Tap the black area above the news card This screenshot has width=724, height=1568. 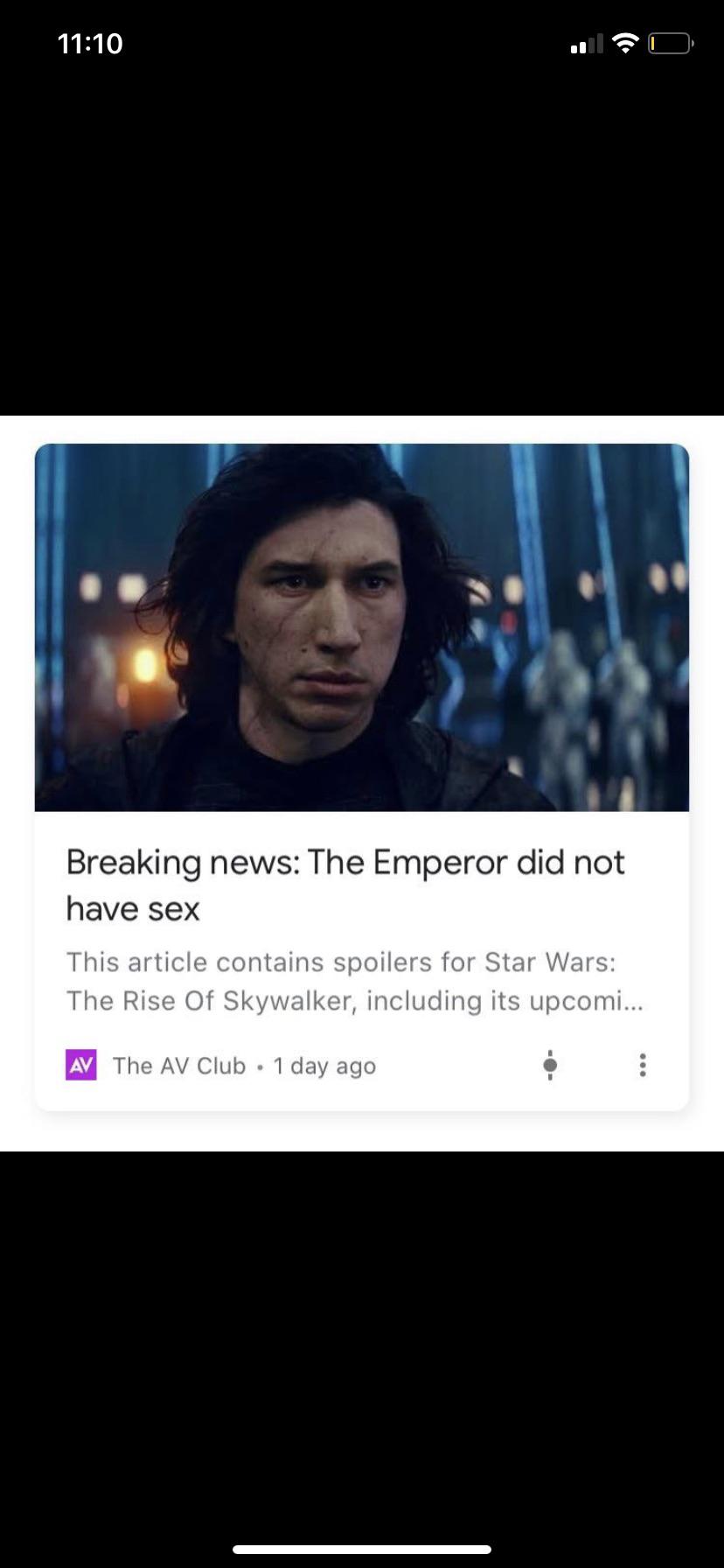coord(362,236)
